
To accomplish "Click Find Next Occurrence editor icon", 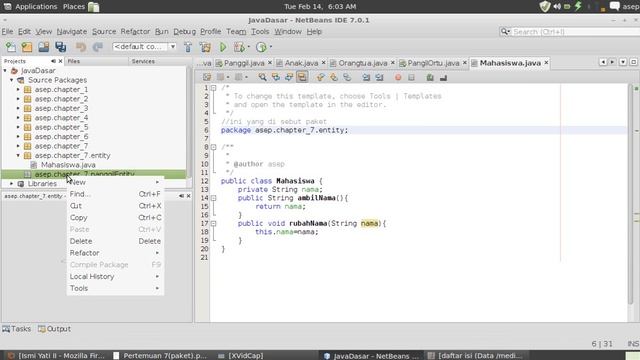I will coord(289,77).
